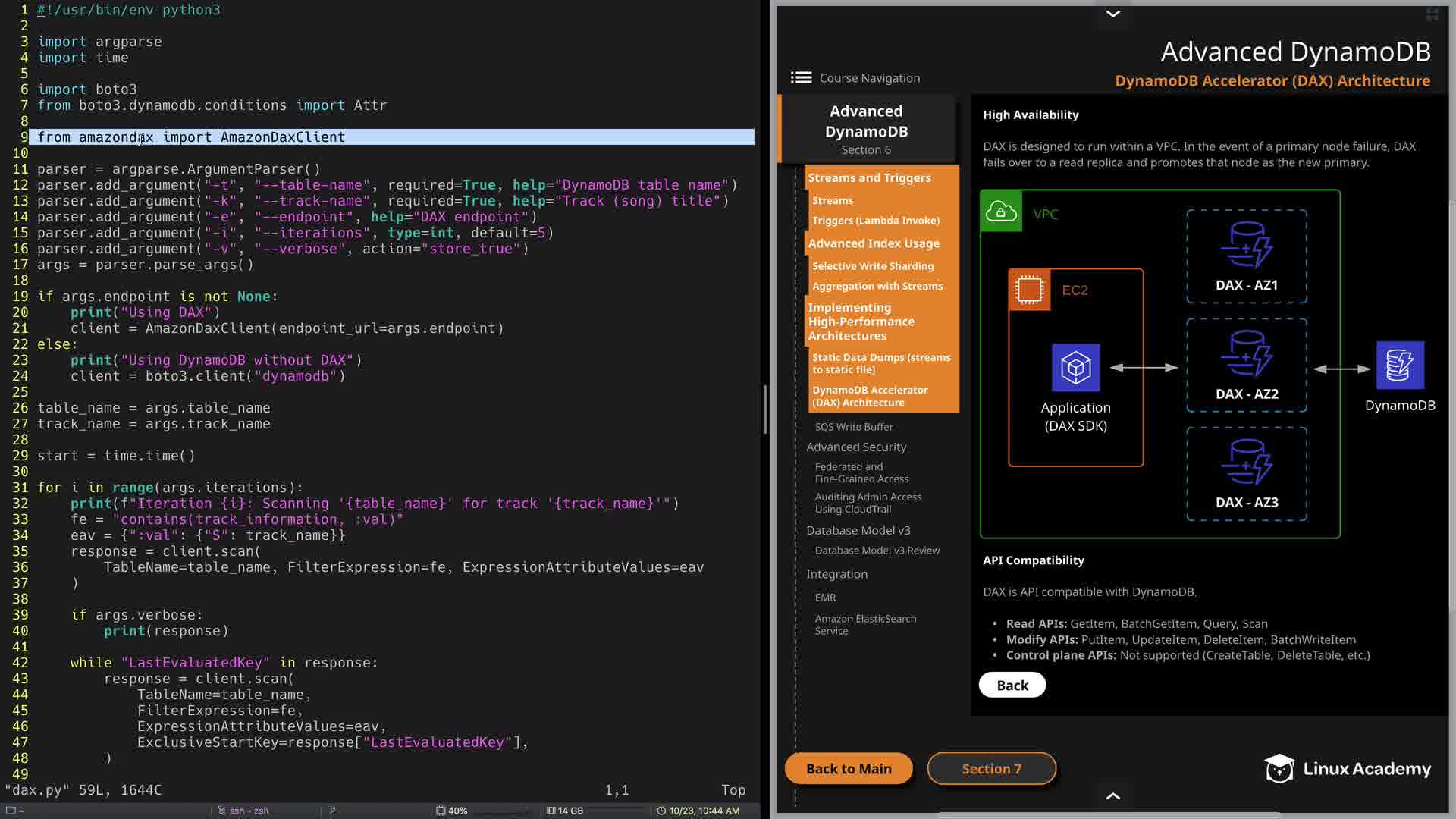Click the EC2 chip icon

pos(1029,290)
